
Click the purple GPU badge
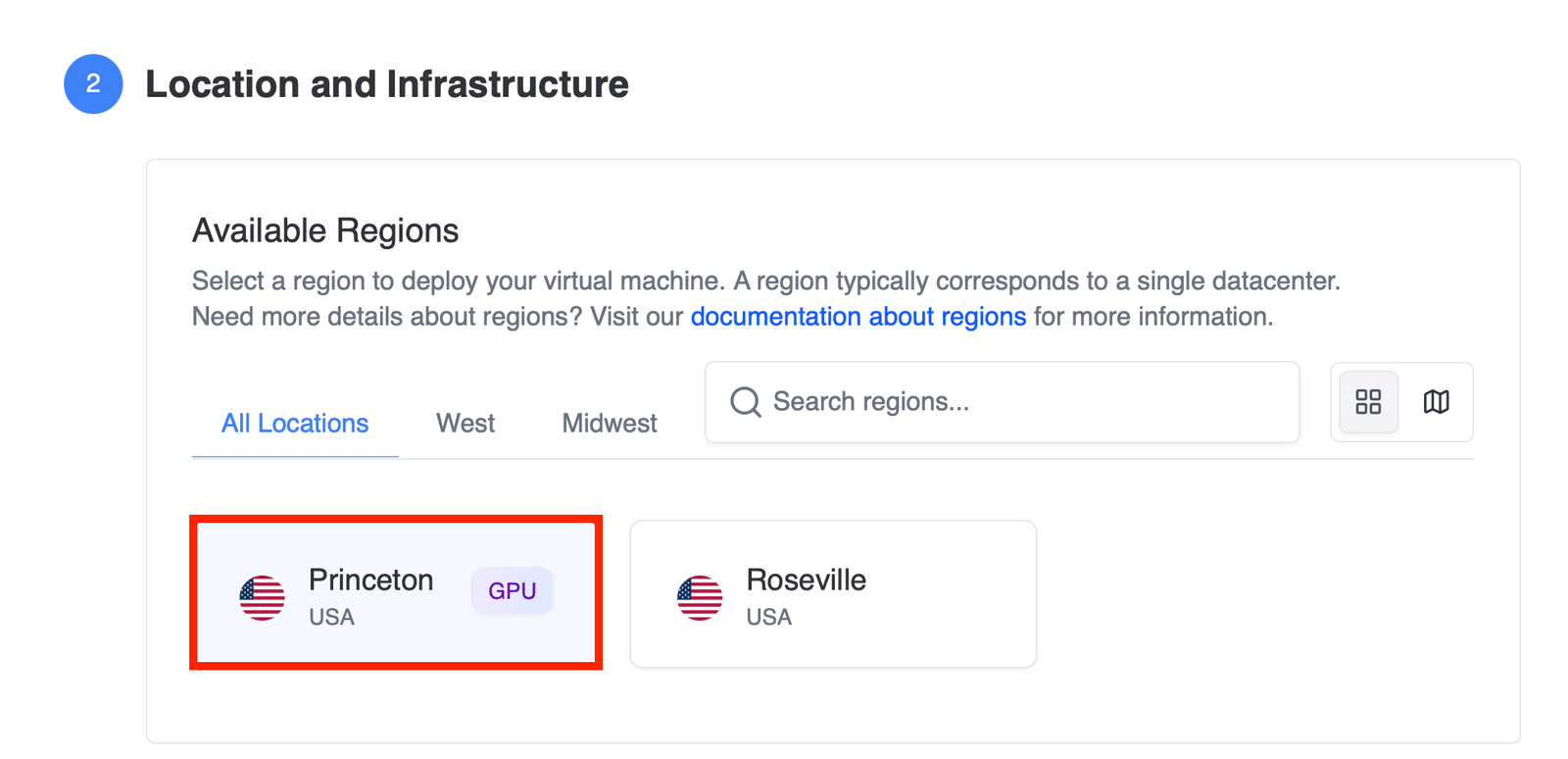tap(512, 591)
